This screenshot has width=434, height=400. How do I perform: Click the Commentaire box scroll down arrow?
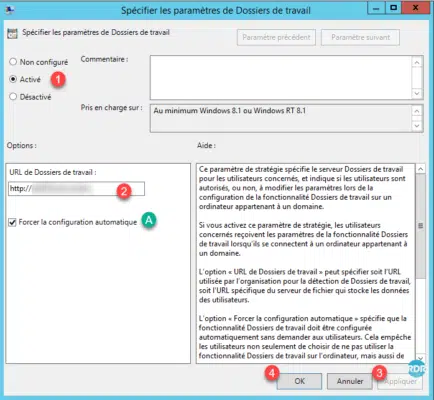(x=417, y=93)
